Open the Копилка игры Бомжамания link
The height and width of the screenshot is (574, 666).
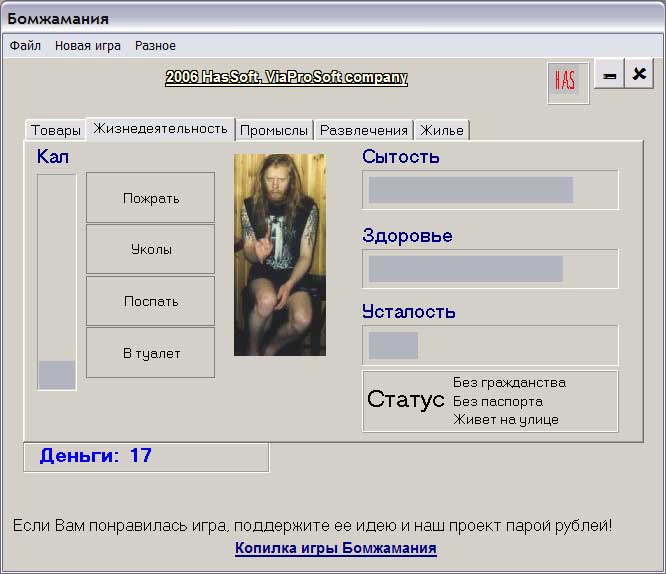[x=336, y=548]
